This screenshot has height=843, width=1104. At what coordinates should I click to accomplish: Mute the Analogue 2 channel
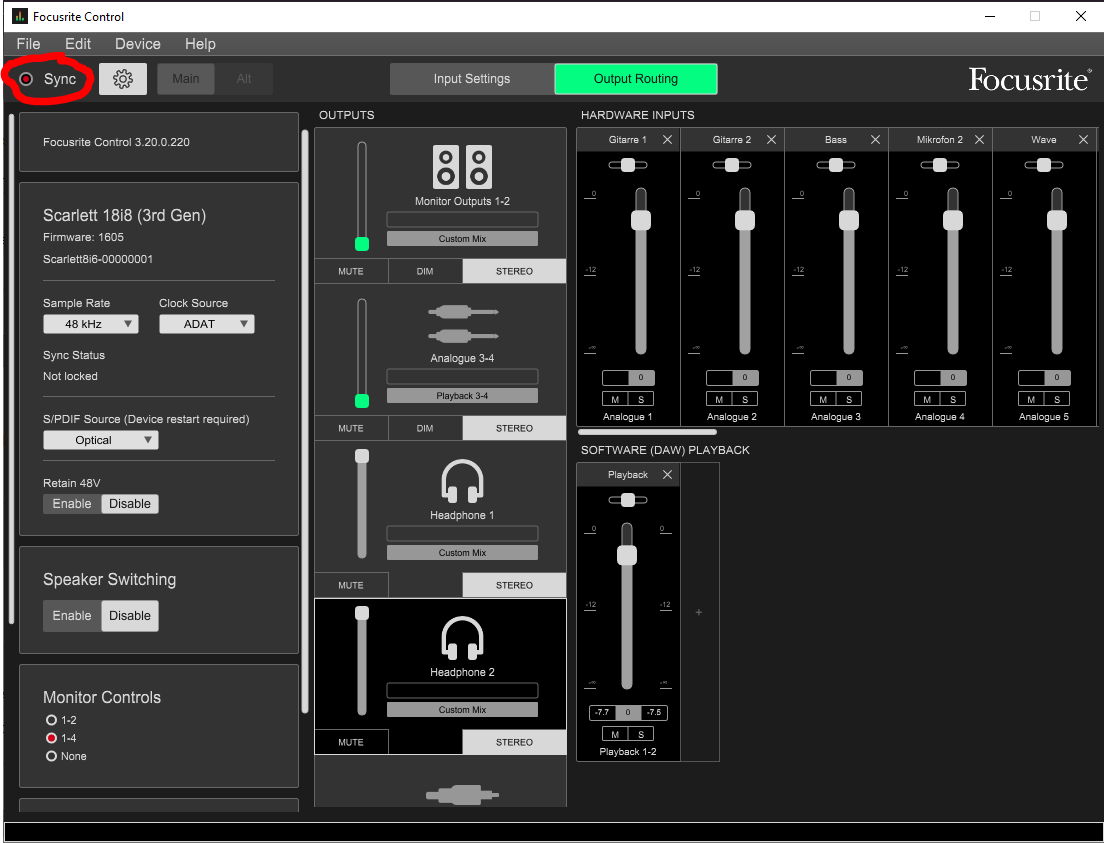pyautogui.click(x=720, y=399)
